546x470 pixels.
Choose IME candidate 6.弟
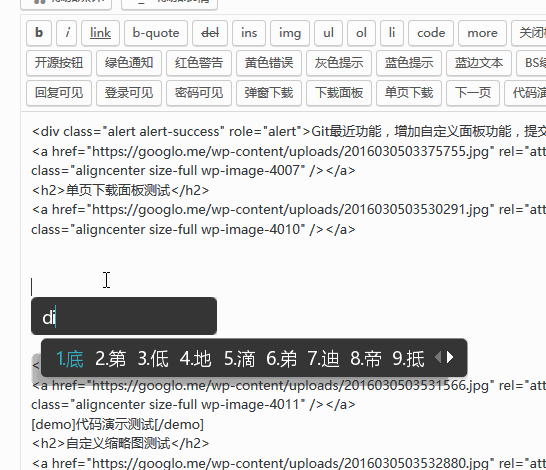281,359
